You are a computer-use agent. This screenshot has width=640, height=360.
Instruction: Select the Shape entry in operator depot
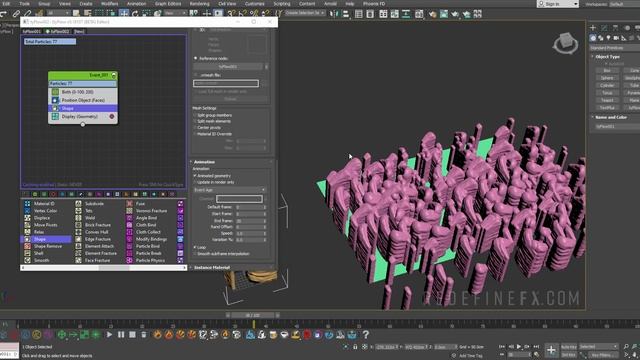pos(46,239)
